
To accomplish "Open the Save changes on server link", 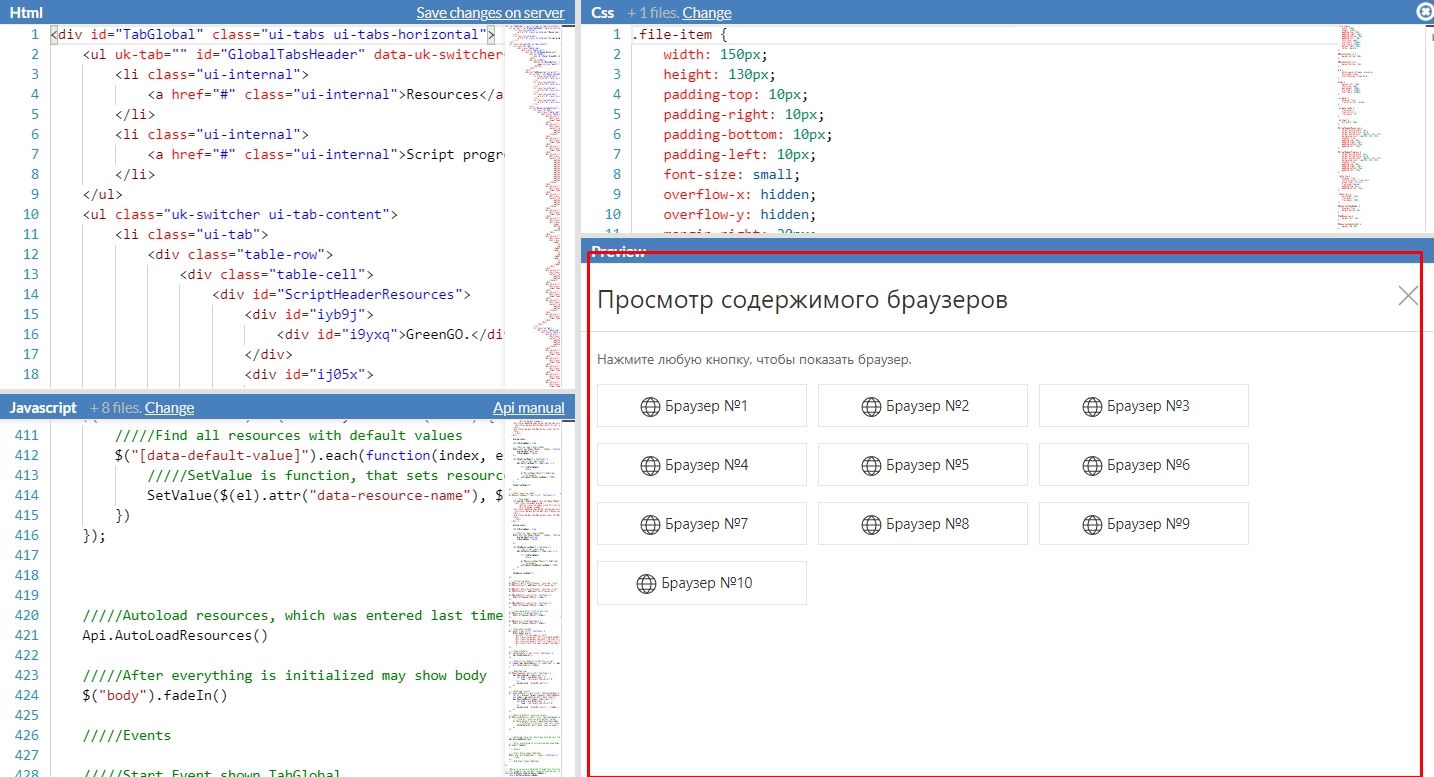I will pos(491,12).
